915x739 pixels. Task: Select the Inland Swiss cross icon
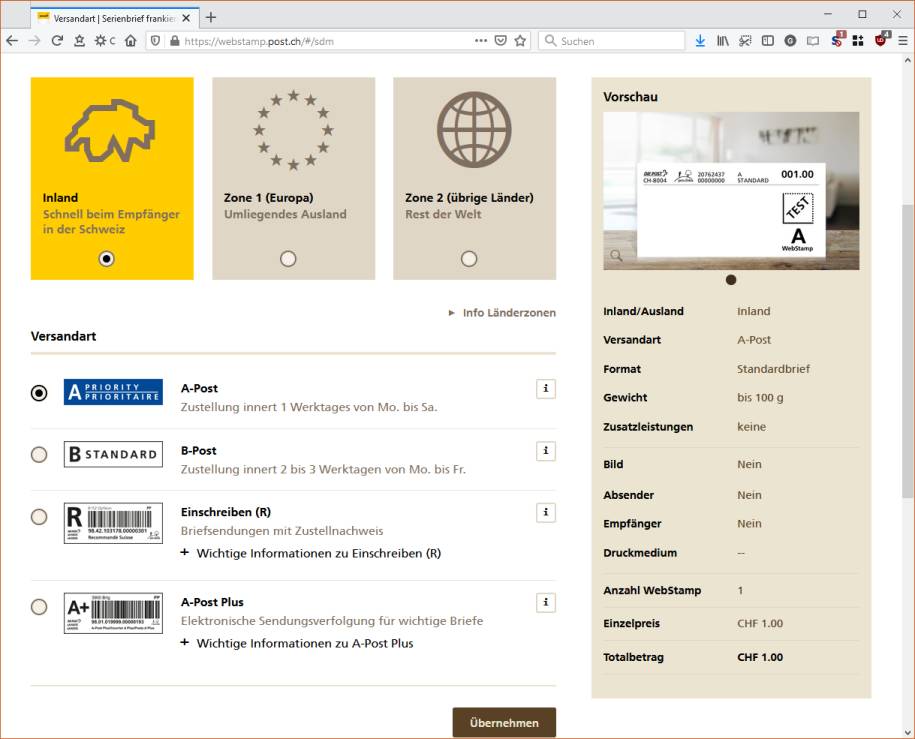111,129
